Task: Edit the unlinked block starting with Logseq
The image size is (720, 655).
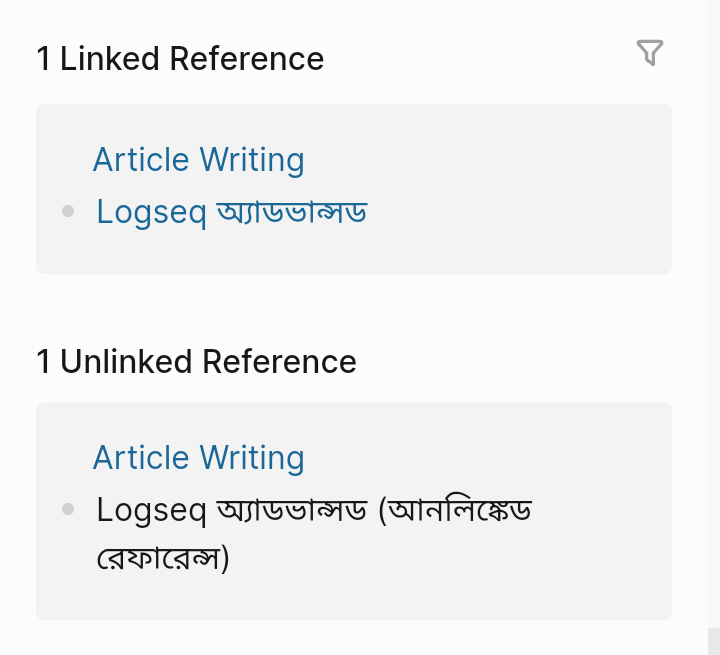Action: (x=314, y=533)
